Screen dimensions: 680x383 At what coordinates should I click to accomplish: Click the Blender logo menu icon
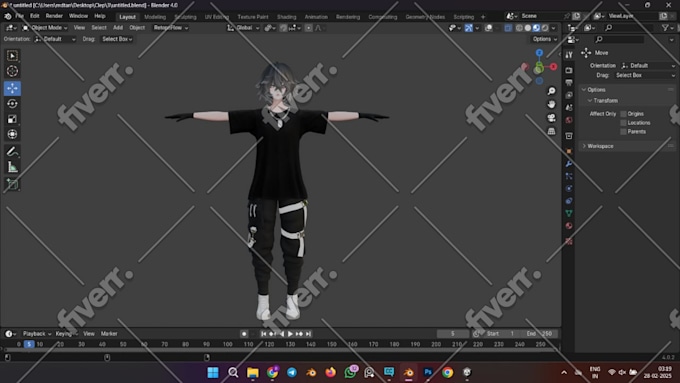8,16
